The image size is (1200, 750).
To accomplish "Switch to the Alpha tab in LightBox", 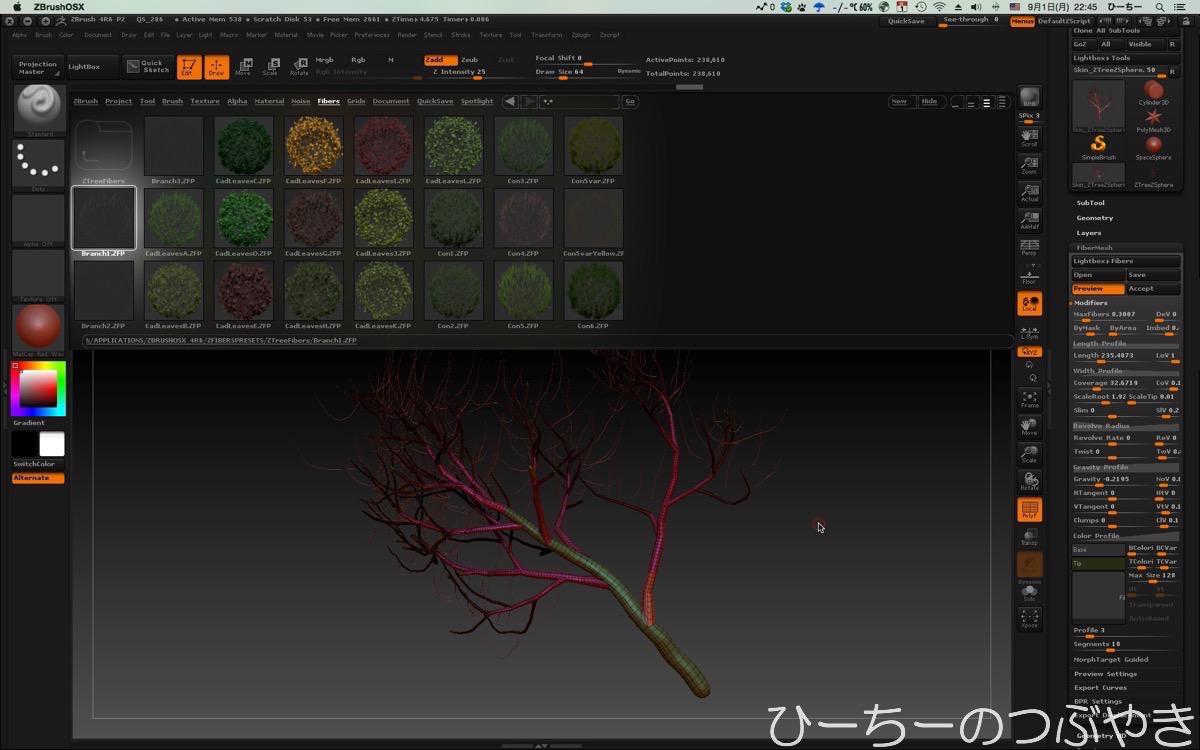I will (237, 101).
